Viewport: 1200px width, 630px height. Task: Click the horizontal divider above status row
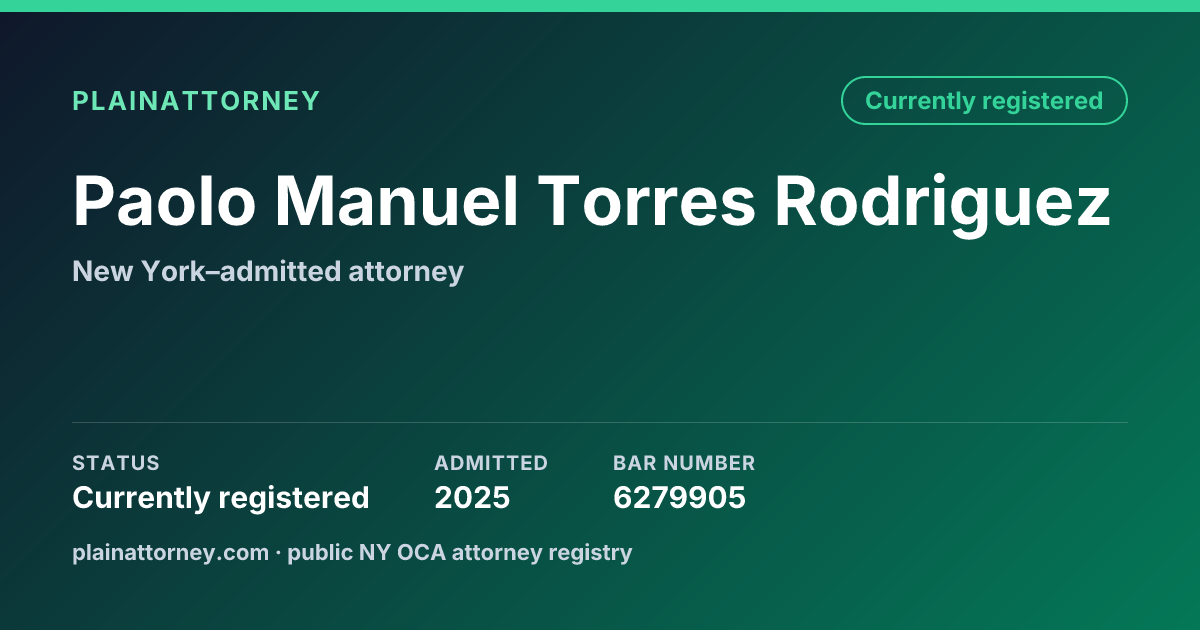click(x=600, y=422)
